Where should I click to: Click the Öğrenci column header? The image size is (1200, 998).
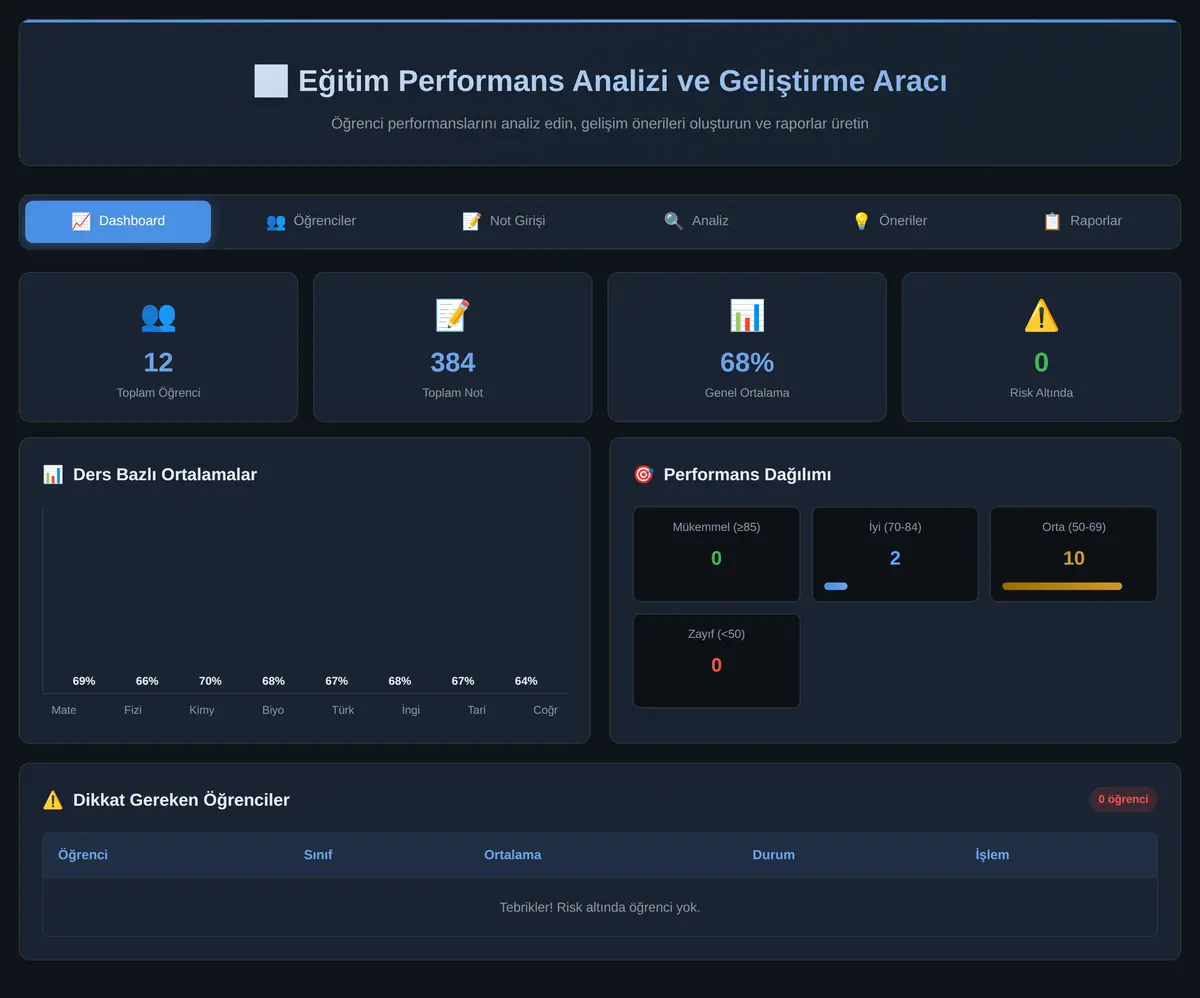83,855
